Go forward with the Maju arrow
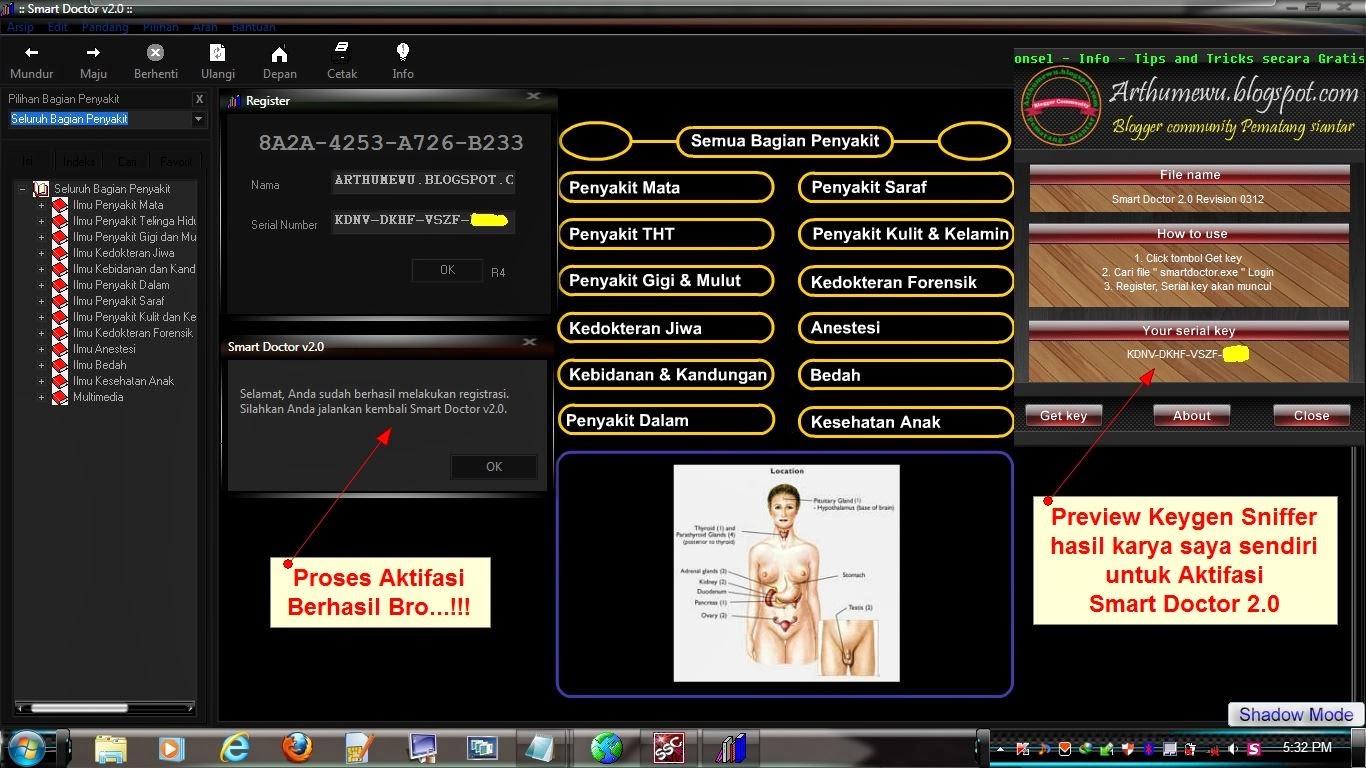Viewport: 1366px width, 768px height. [x=93, y=53]
